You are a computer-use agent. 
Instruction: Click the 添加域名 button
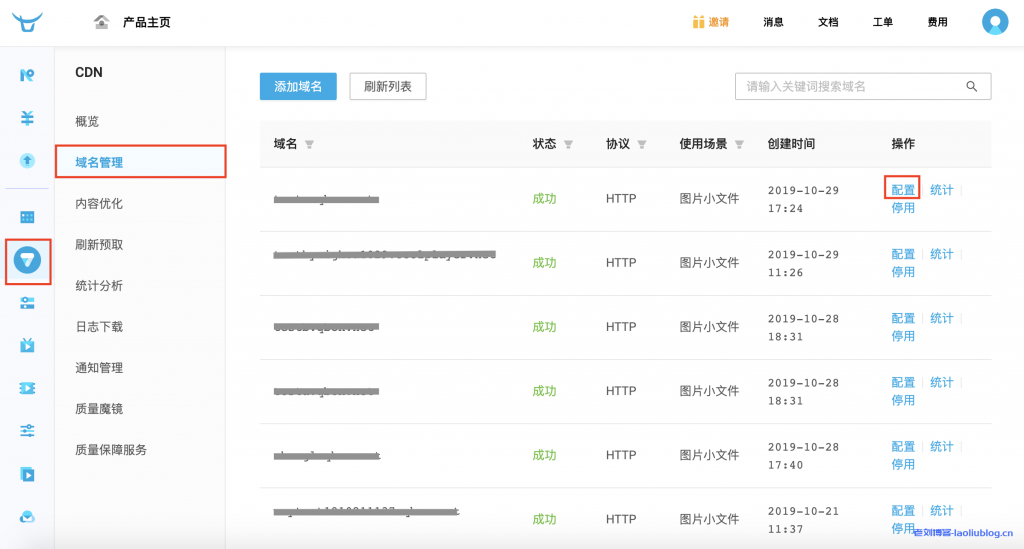[298, 86]
